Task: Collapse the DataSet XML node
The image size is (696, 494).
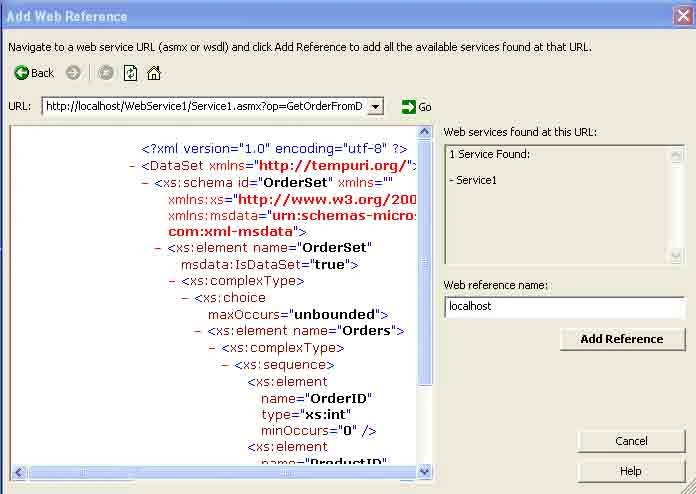Action: [x=132, y=166]
